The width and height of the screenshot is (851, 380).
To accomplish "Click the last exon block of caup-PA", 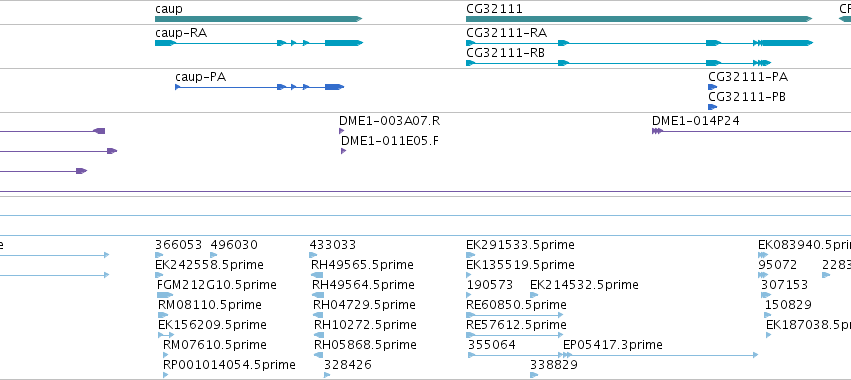I will (x=334, y=87).
